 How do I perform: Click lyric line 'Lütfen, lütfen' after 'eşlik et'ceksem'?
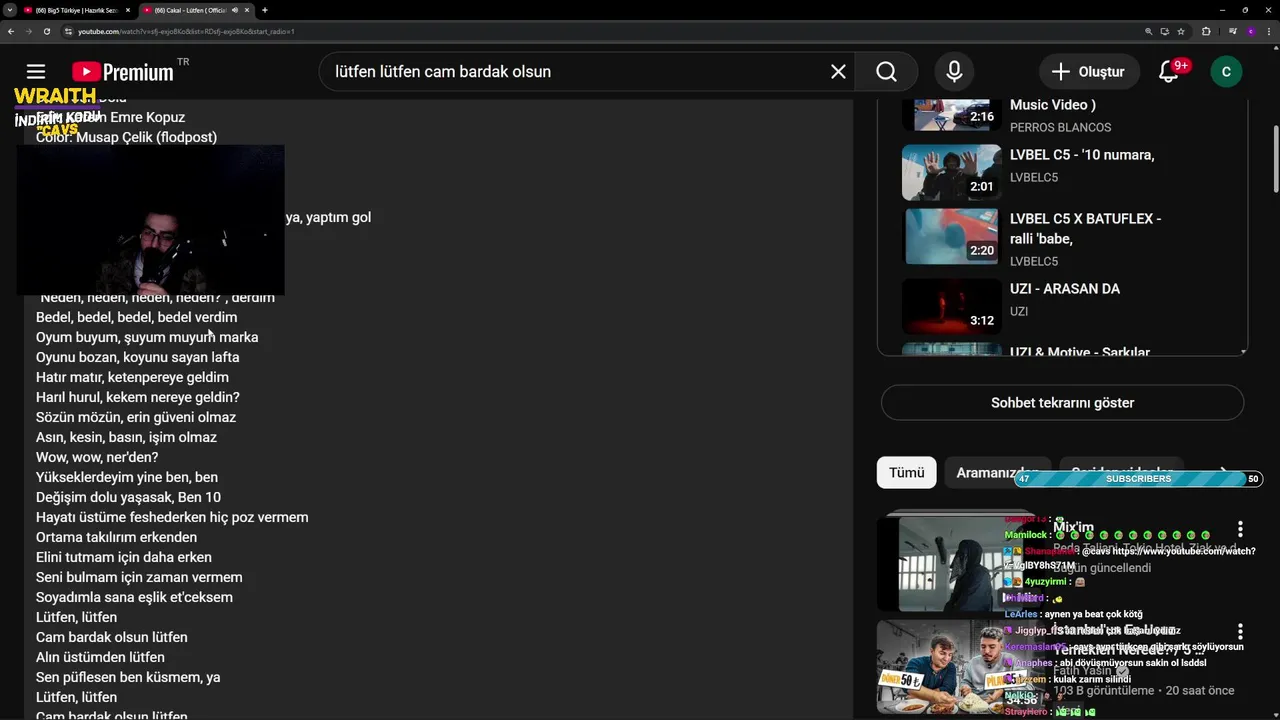tap(76, 617)
